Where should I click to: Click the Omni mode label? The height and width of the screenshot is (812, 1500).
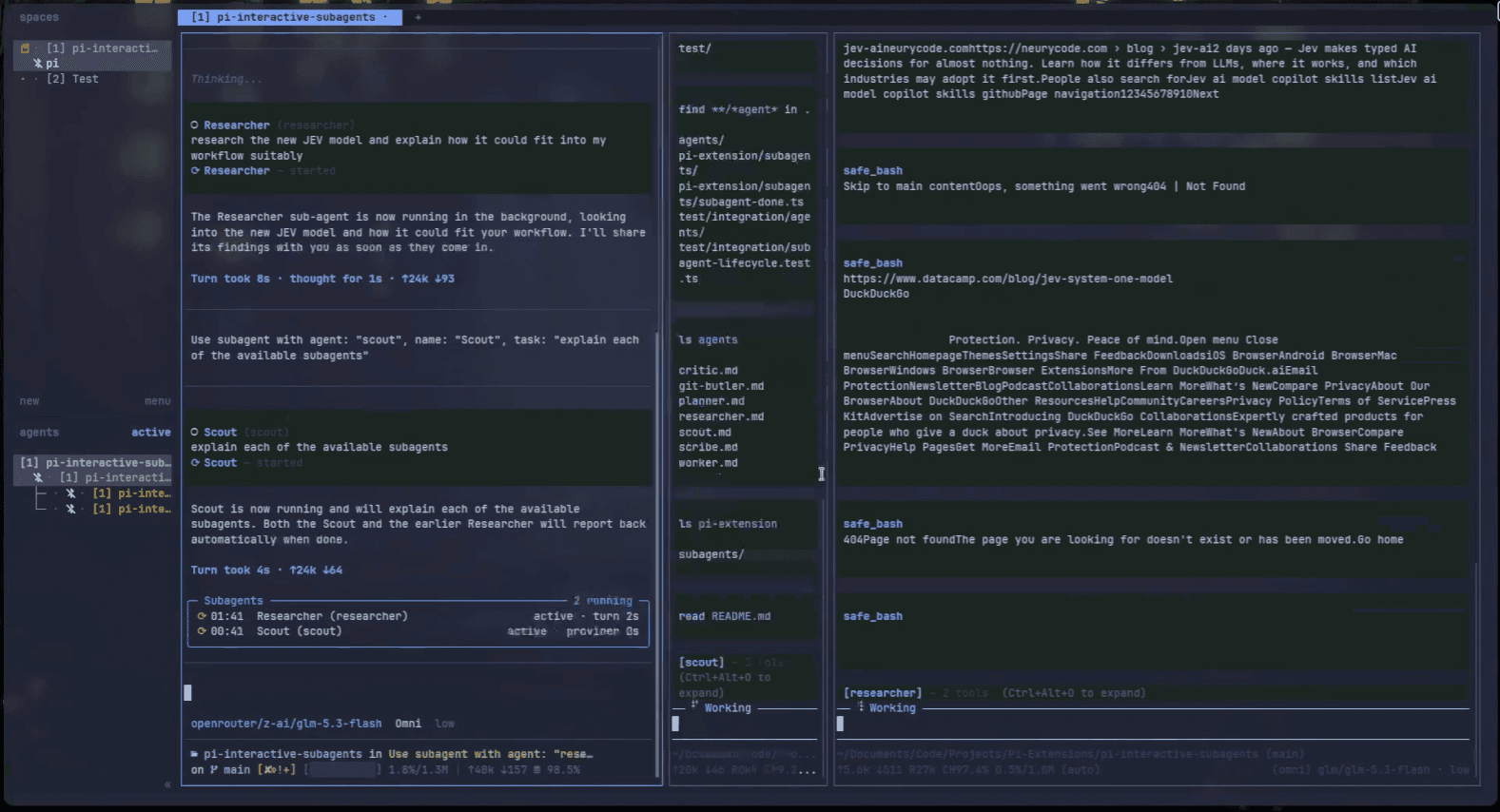408,724
